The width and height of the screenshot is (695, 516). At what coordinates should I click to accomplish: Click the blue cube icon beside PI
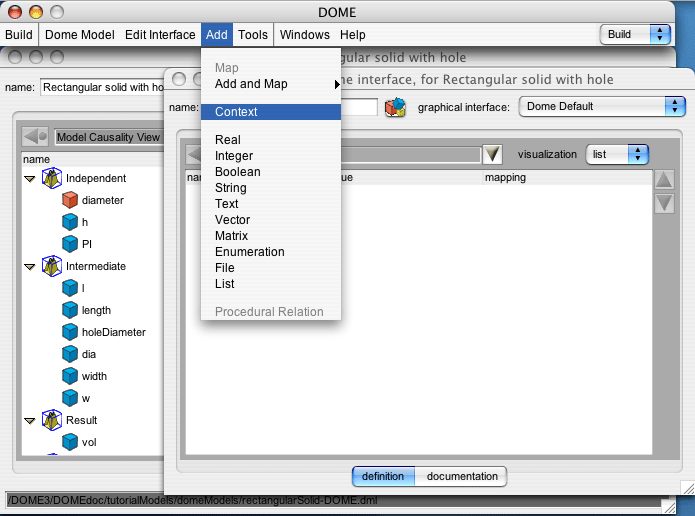point(70,243)
